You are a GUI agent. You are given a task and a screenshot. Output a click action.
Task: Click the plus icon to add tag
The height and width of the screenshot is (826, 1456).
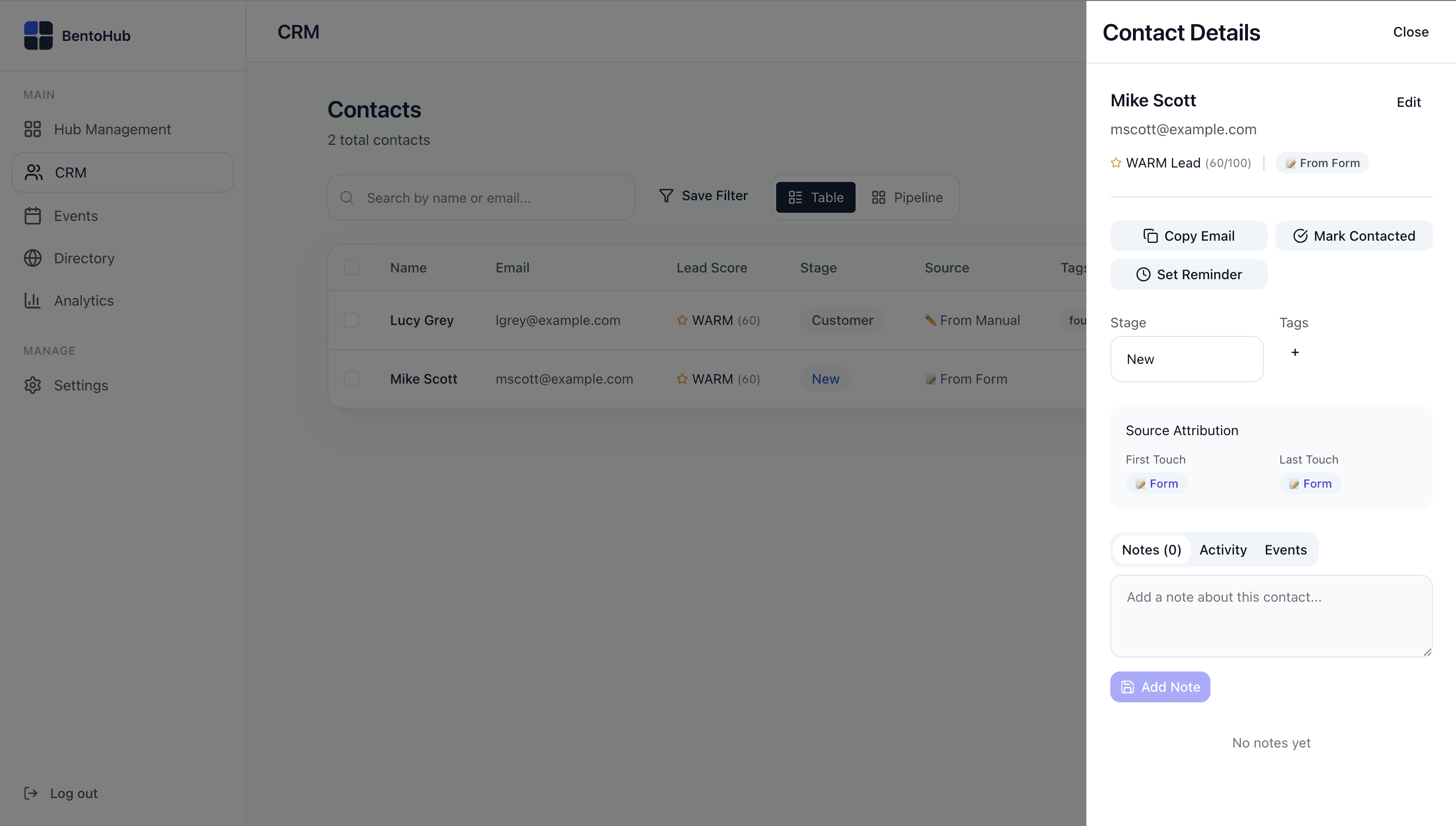click(1295, 352)
